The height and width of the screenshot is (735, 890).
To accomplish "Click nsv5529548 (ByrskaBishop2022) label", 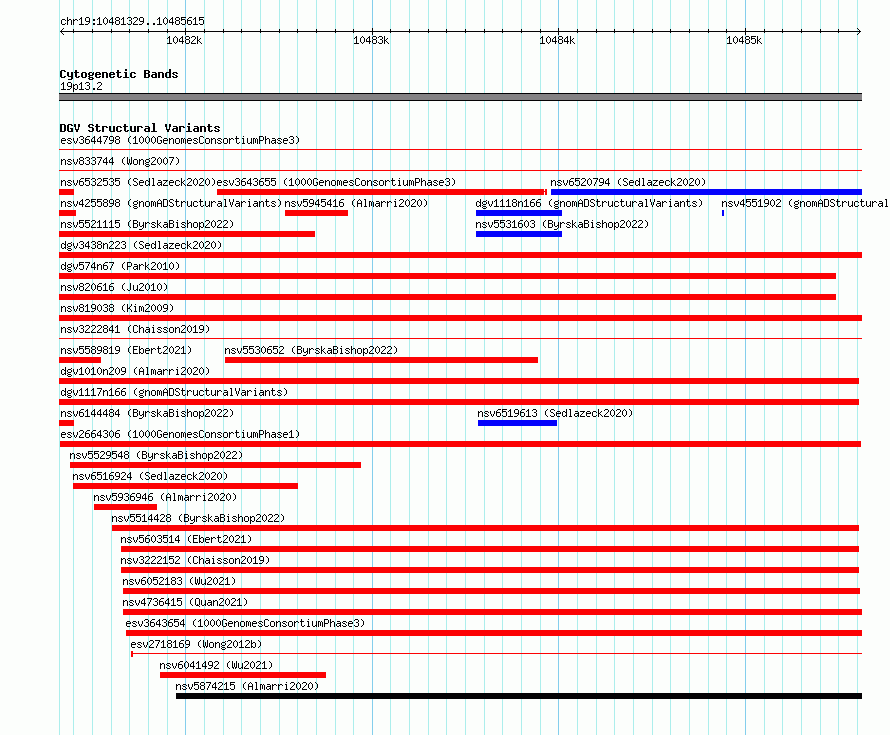I will coord(156,455).
